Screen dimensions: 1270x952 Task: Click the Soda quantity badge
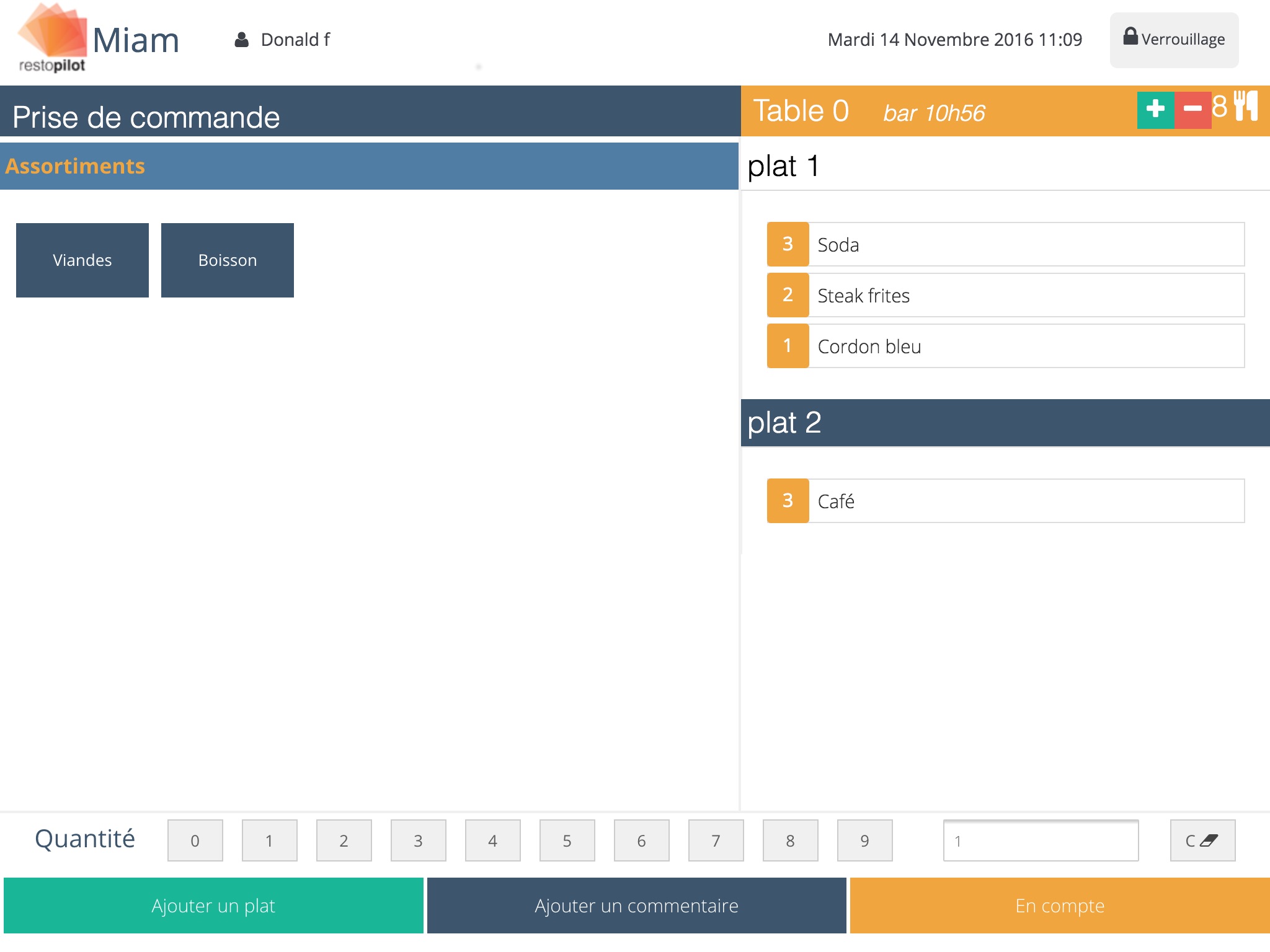click(788, 244)
